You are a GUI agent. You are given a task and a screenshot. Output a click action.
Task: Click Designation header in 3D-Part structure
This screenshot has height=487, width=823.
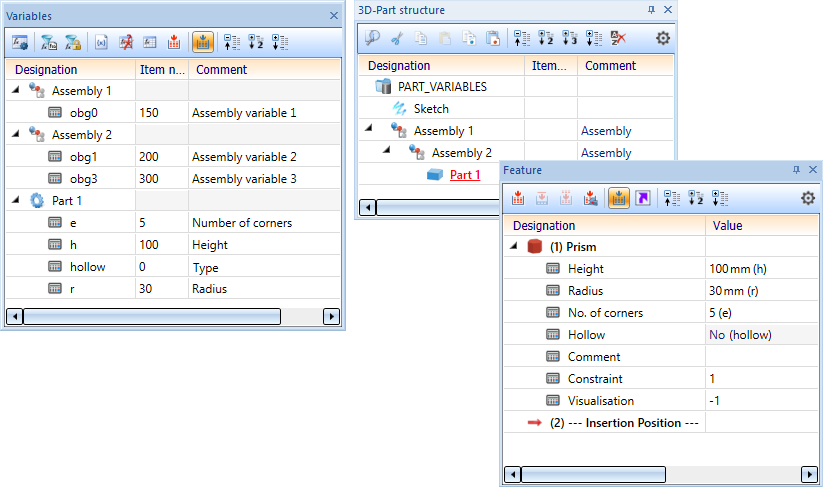click(x=441, y=66)
